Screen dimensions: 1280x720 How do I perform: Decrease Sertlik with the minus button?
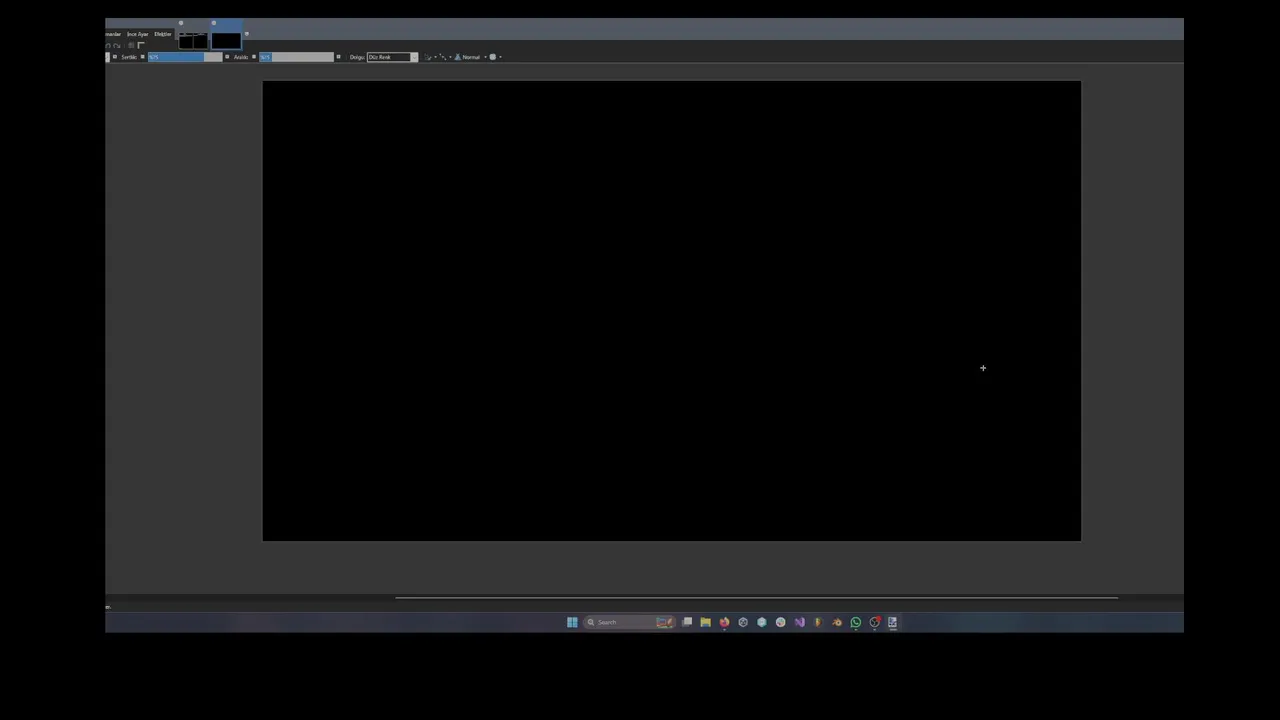[143, 57]
